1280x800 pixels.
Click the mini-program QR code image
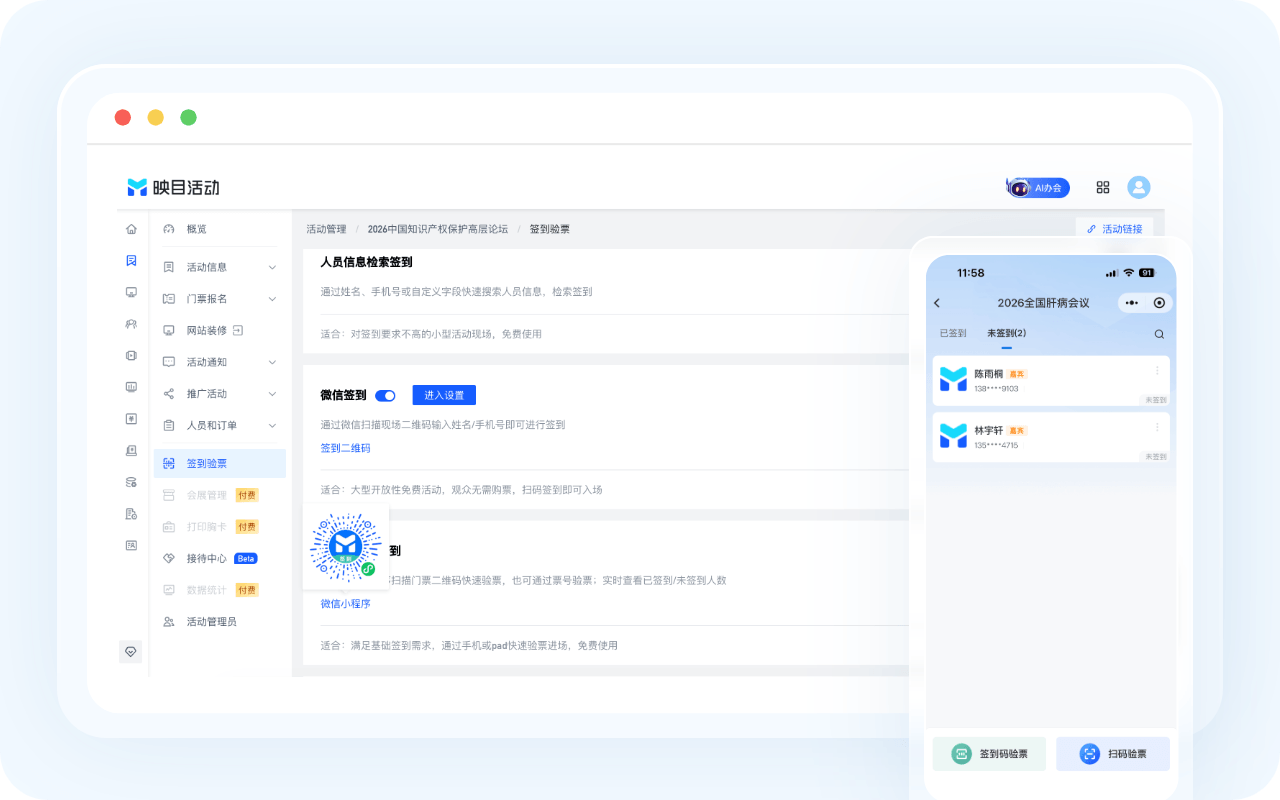coord(346,547)
